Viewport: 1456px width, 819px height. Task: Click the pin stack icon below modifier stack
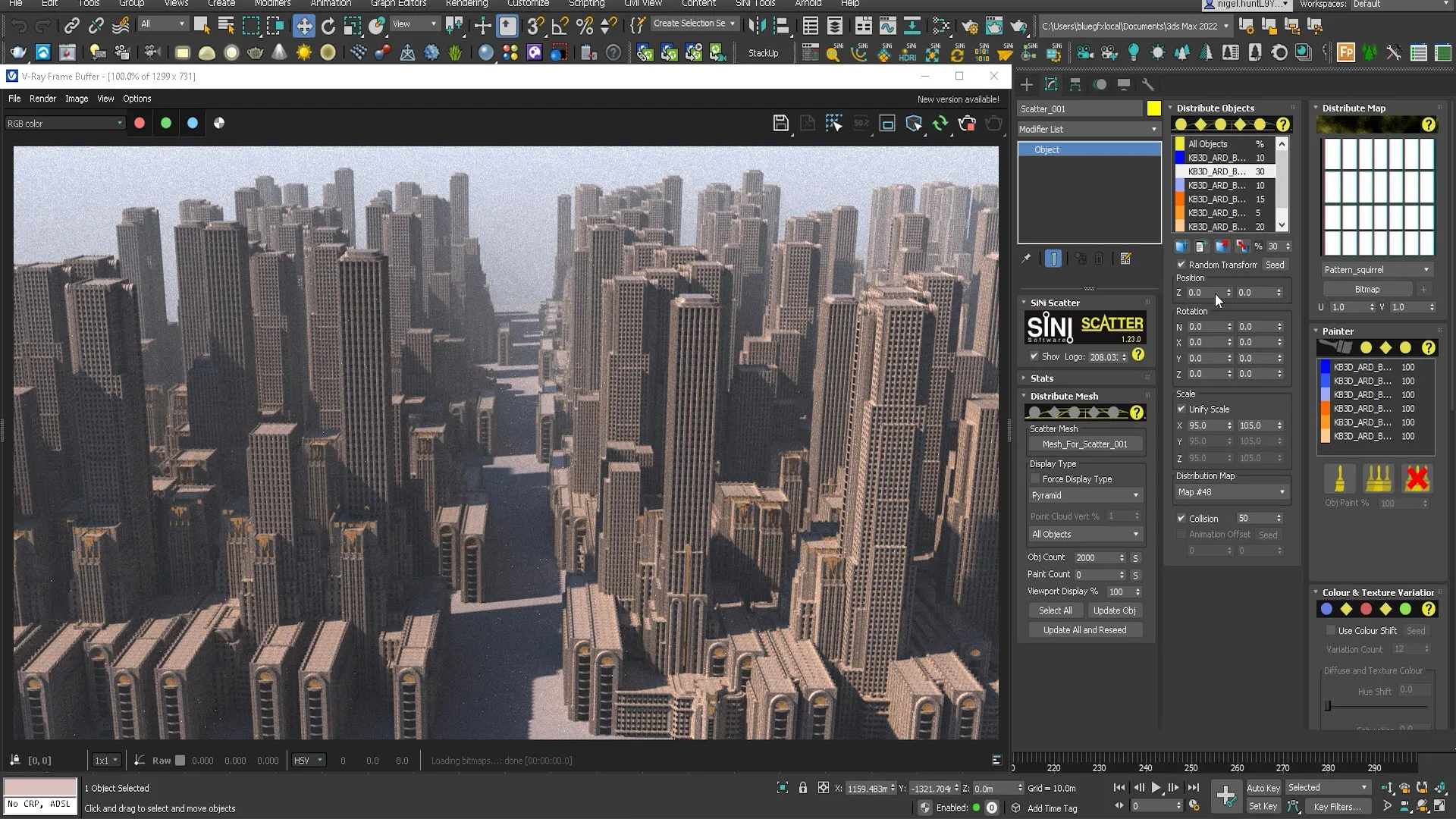click(1026, 259)
